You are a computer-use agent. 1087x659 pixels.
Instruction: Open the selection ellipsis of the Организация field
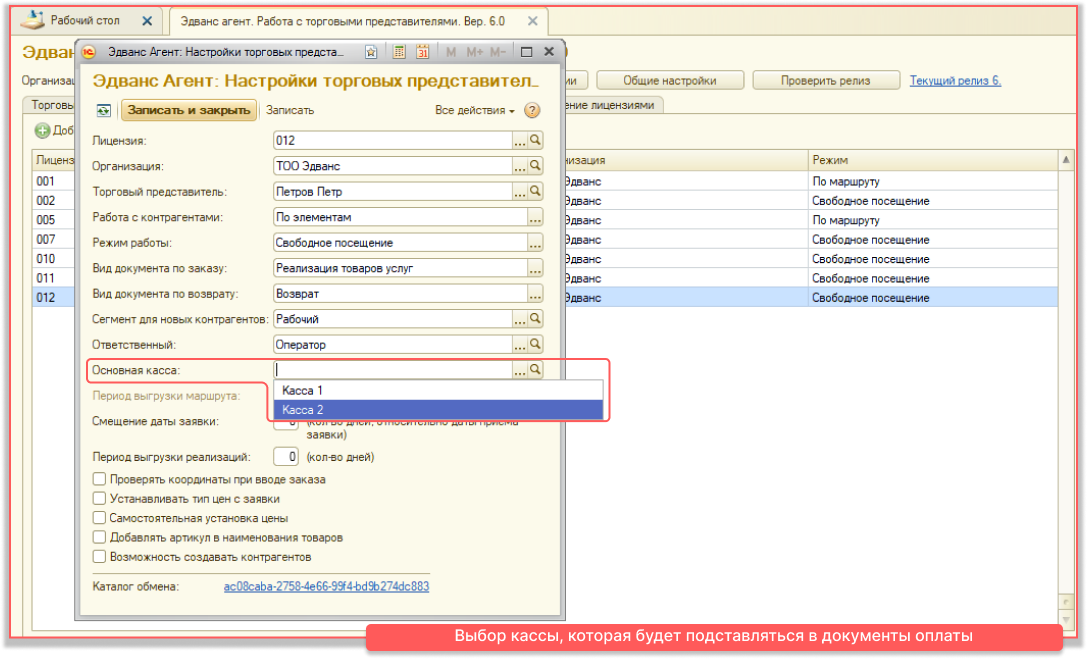(520, 166)
